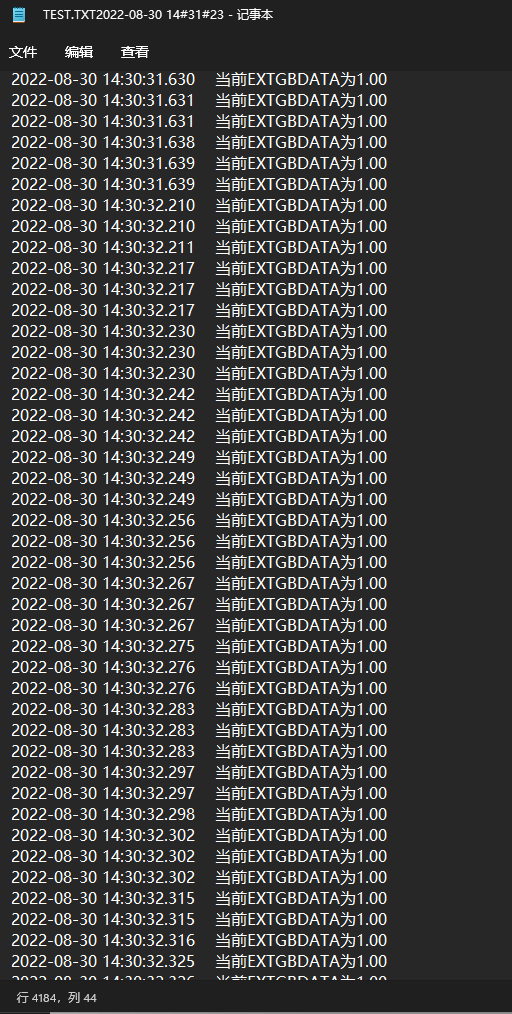Open the 查看 menu
This screenshot has height=1014, width=512.
134,52
